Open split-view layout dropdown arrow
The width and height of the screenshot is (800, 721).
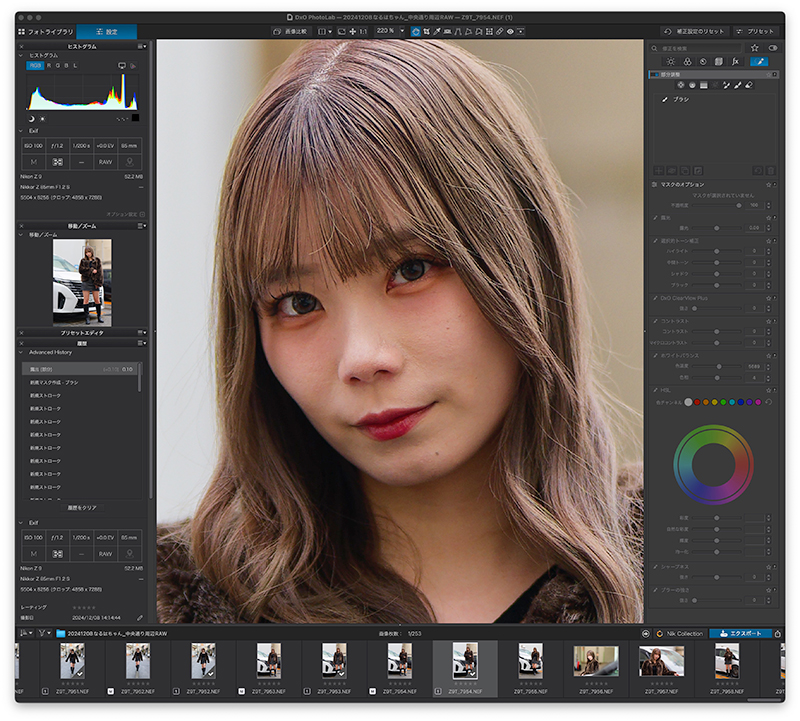[x=330, y=32]
